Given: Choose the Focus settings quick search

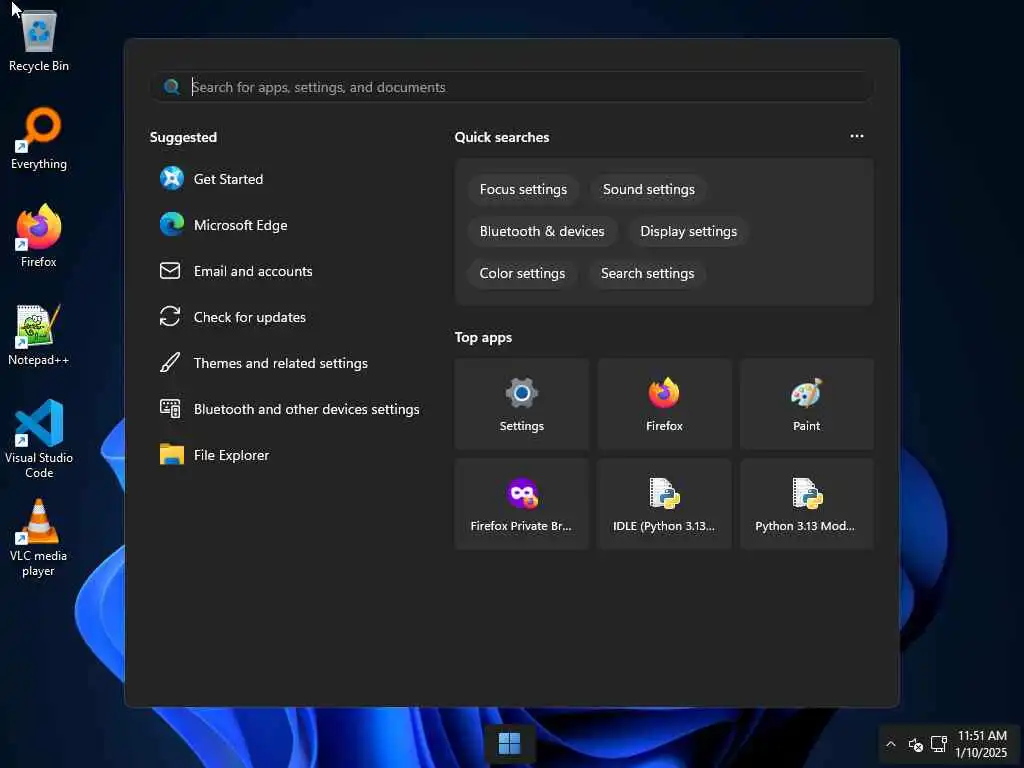Looking at the screenshot, I should pyautogui.click(x=523, y=189).
